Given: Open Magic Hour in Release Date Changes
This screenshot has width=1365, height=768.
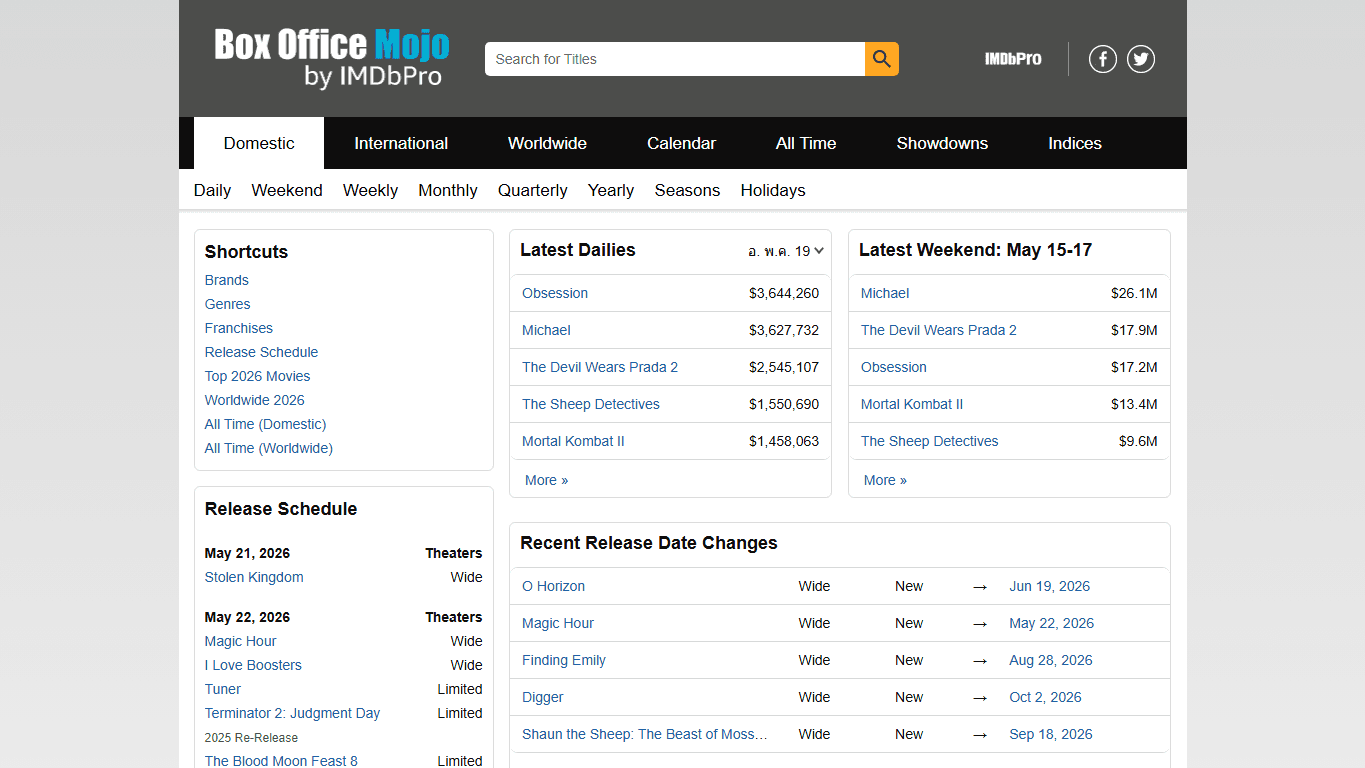Looking at the screenshot, I should click(x=558, y=623).
